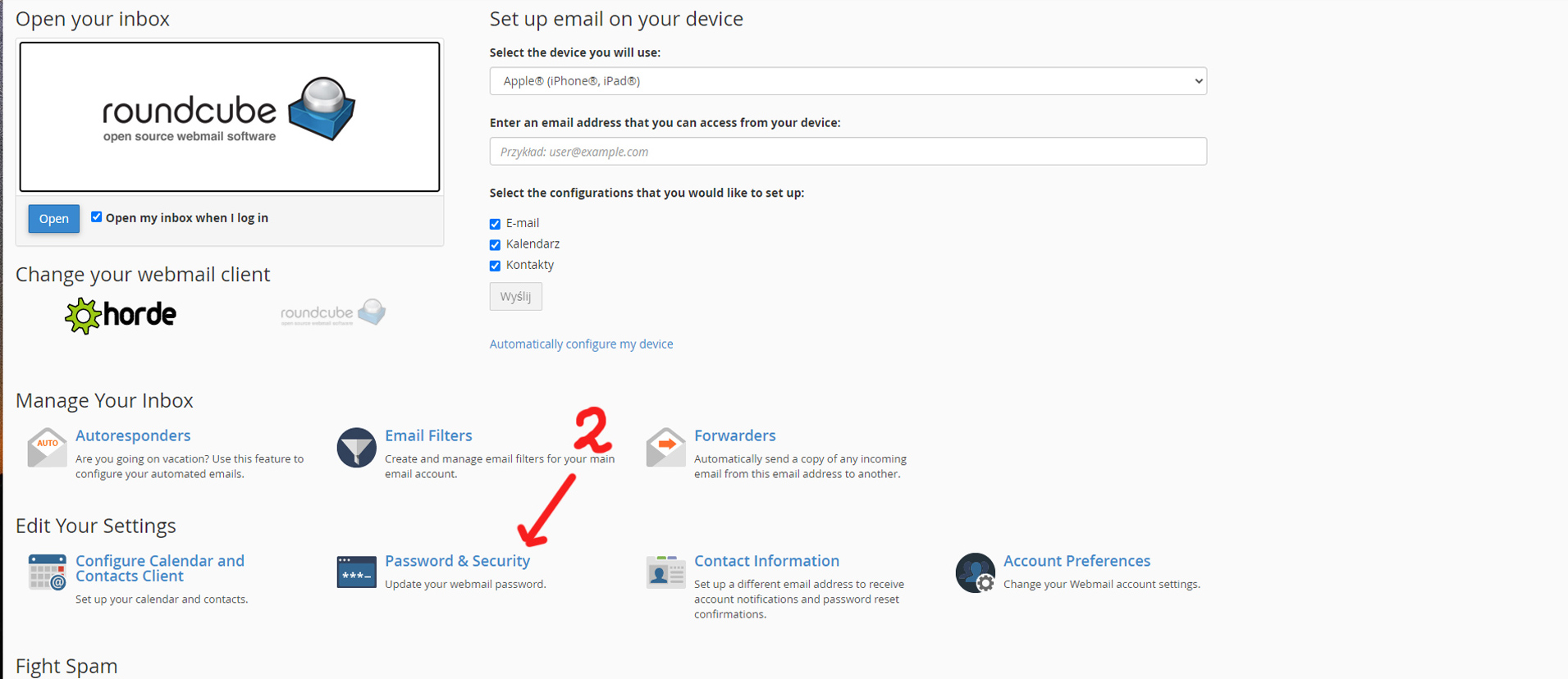Expand the device selection dropdown
This screenshot has height=679, width=1568.
coord(848,81)
